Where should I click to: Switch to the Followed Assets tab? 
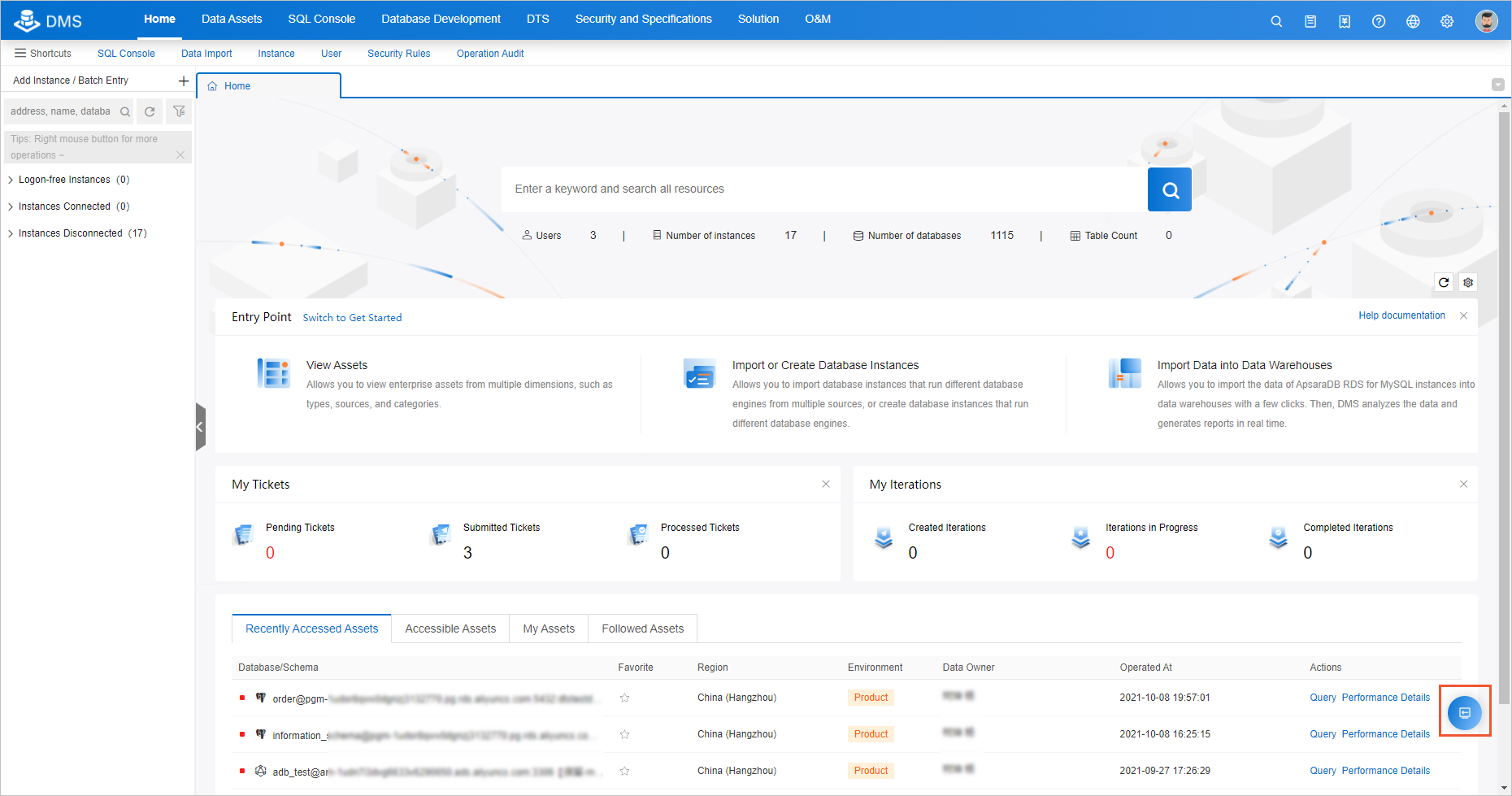643,629
